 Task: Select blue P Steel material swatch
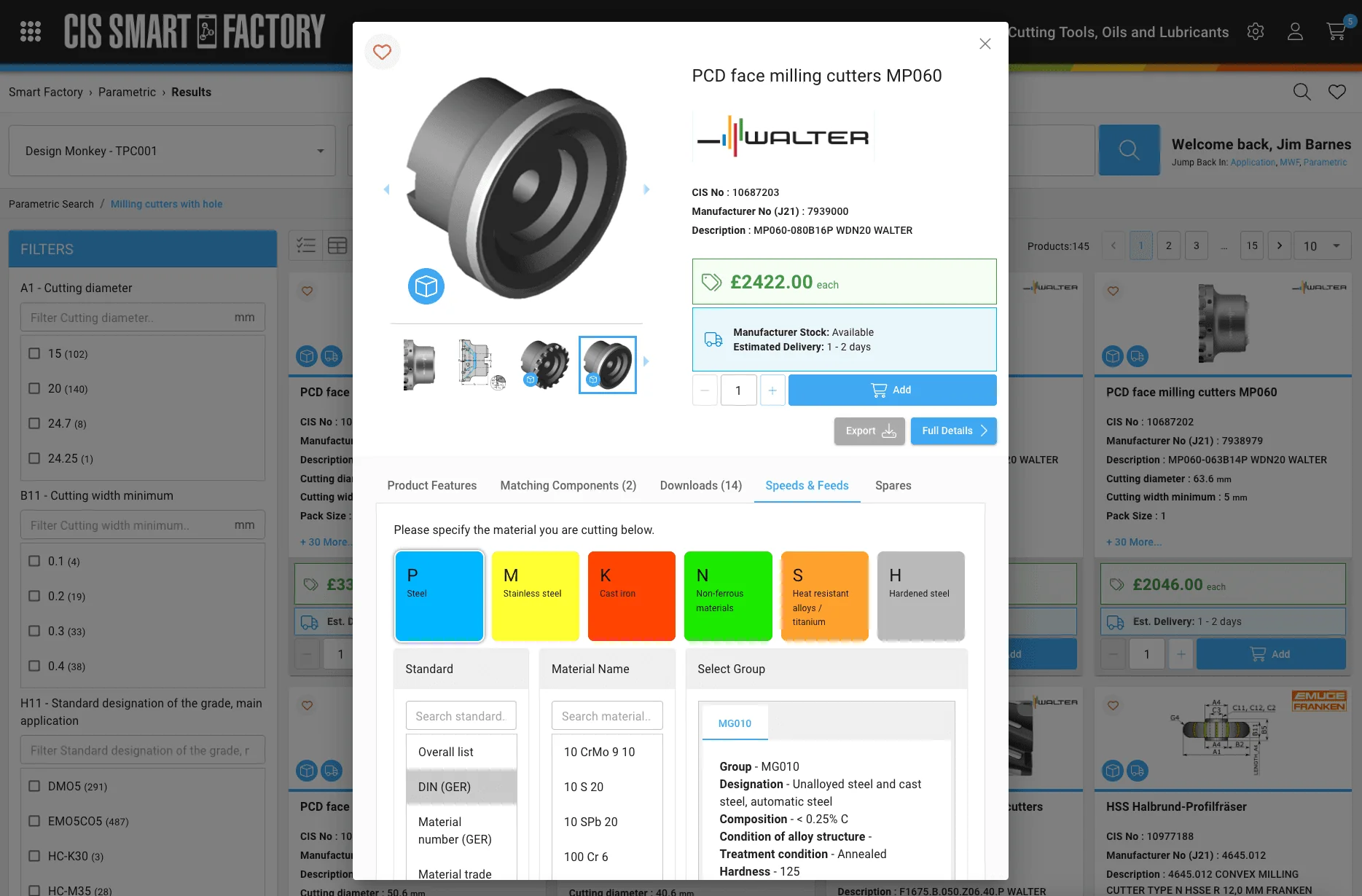point(439,596)
